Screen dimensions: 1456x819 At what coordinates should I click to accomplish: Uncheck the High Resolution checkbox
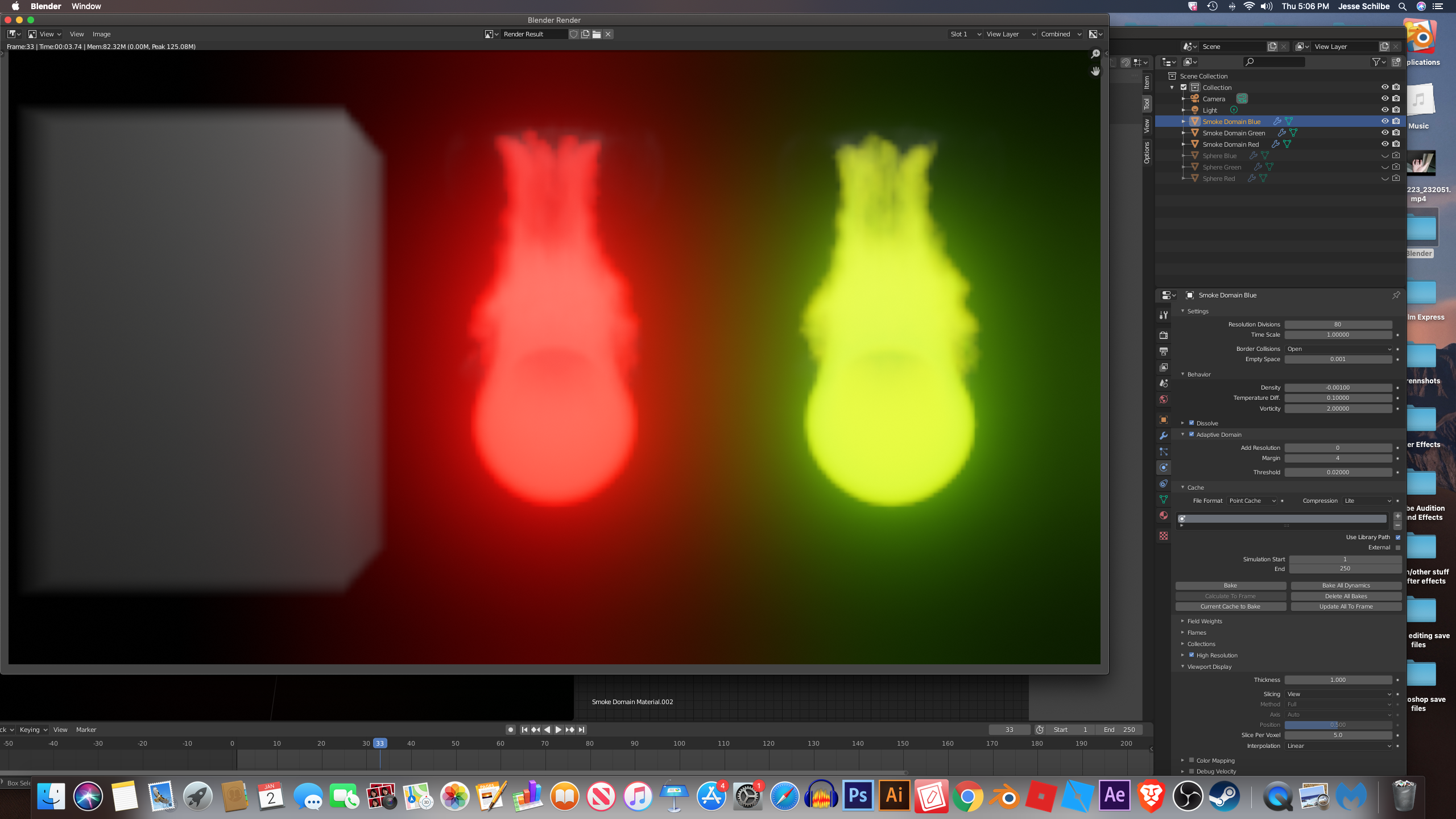(1192, 655)
